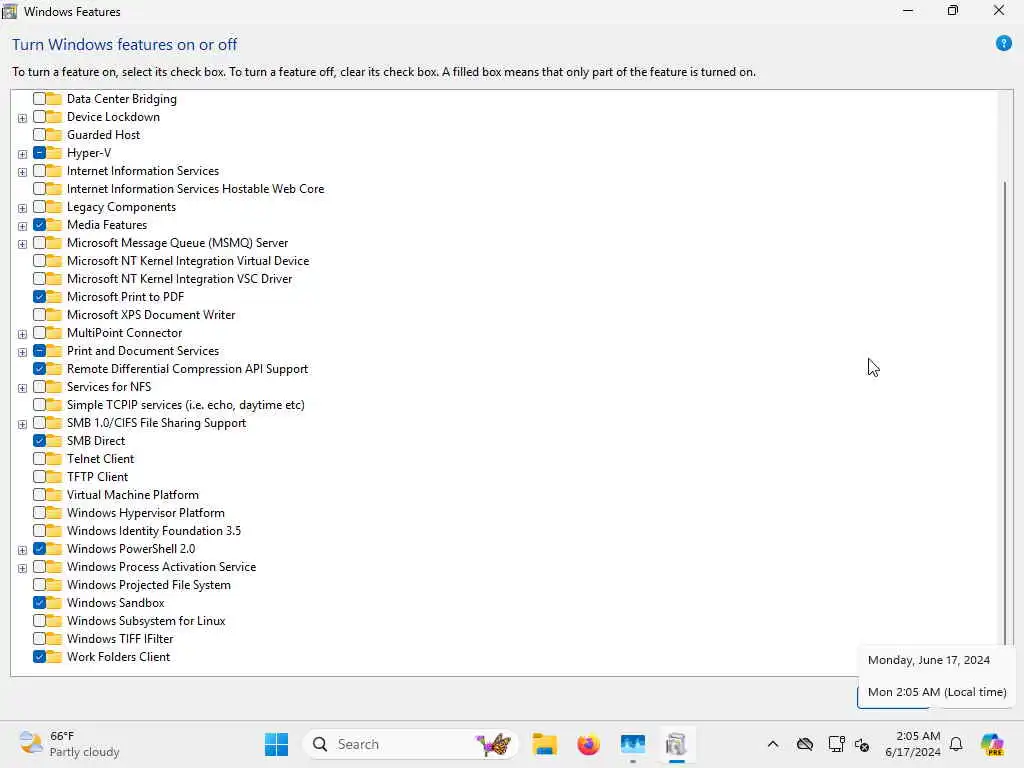Click the Windows Sandbox folder icon
This screenshot has height=768, width=1024.
[x=54, y=603]
